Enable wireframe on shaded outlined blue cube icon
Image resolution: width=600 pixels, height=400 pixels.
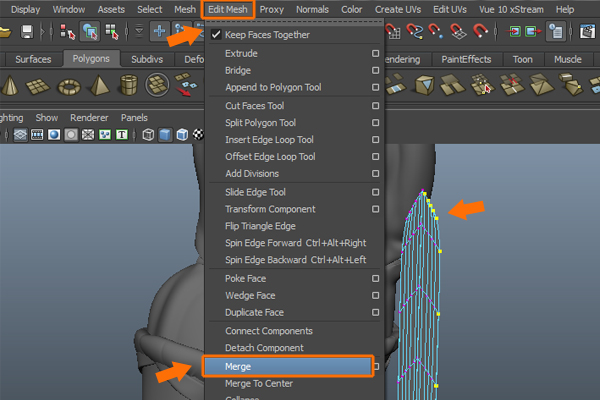(x=182, y=135)
